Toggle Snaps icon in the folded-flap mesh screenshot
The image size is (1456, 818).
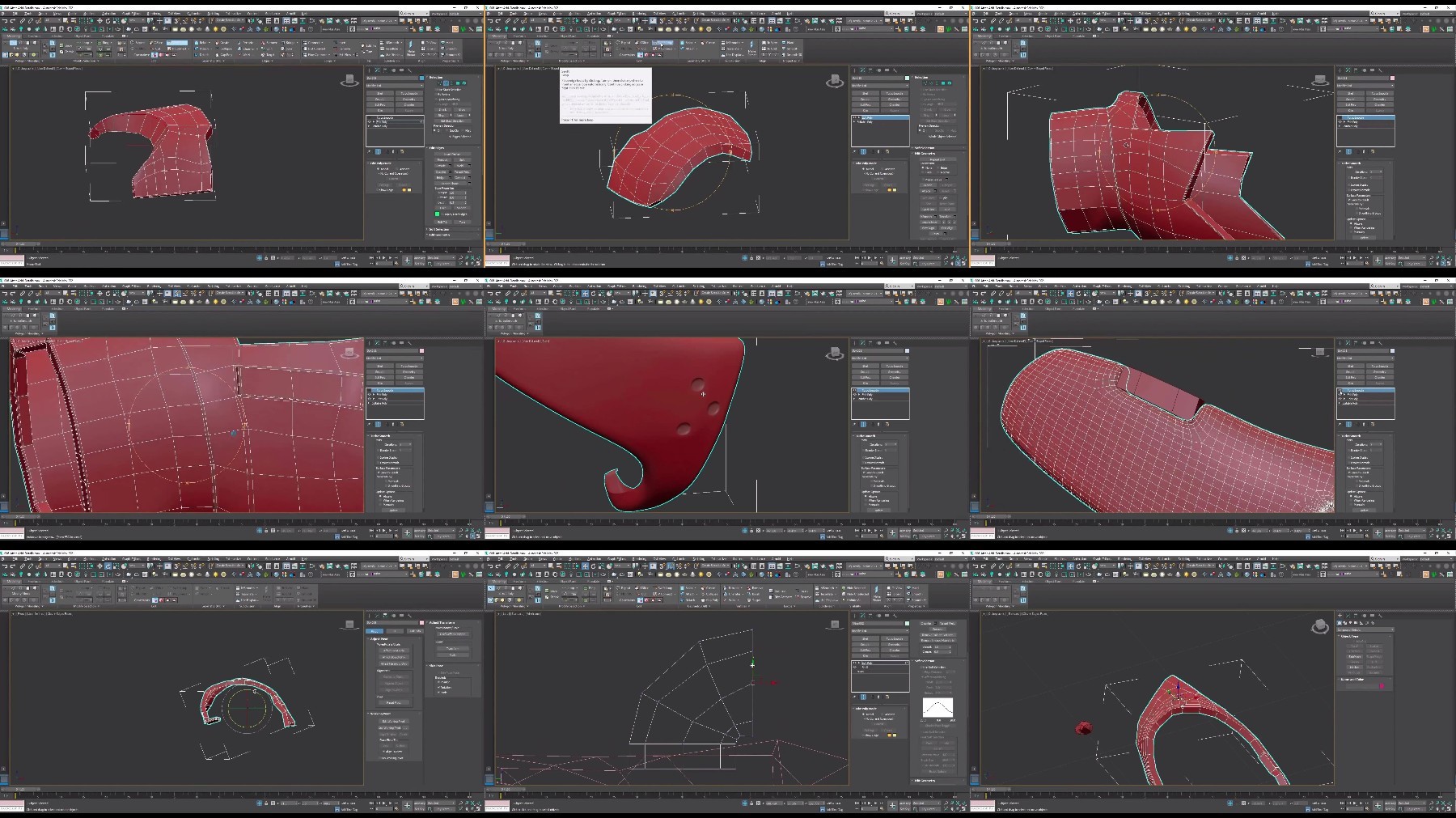pos(1147,20)
